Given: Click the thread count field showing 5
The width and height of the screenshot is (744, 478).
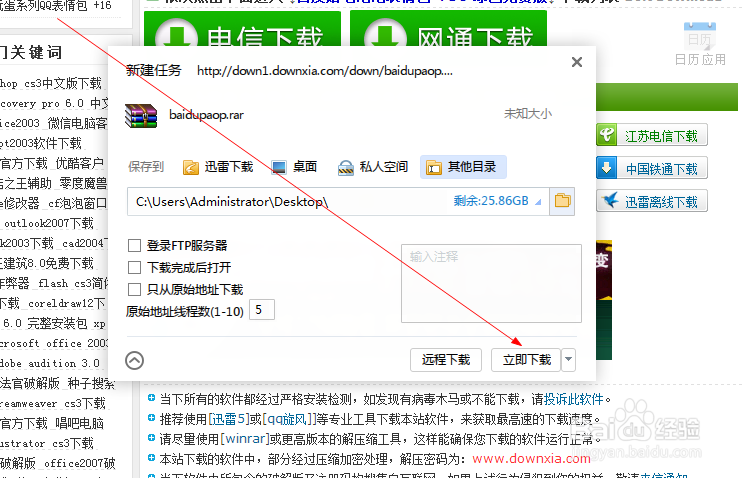Looking at the screenshot, I should (x=262, y=310).
